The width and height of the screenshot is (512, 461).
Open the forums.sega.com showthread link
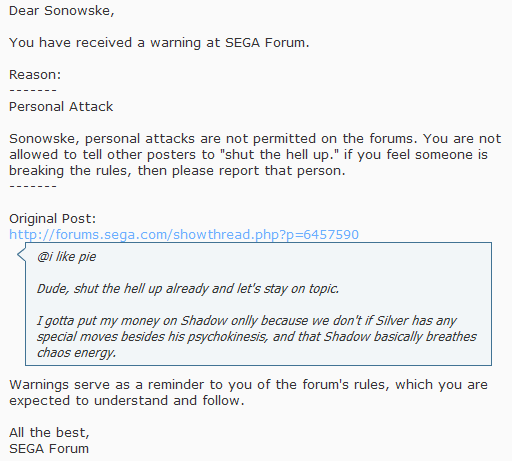tap(184, 235)
